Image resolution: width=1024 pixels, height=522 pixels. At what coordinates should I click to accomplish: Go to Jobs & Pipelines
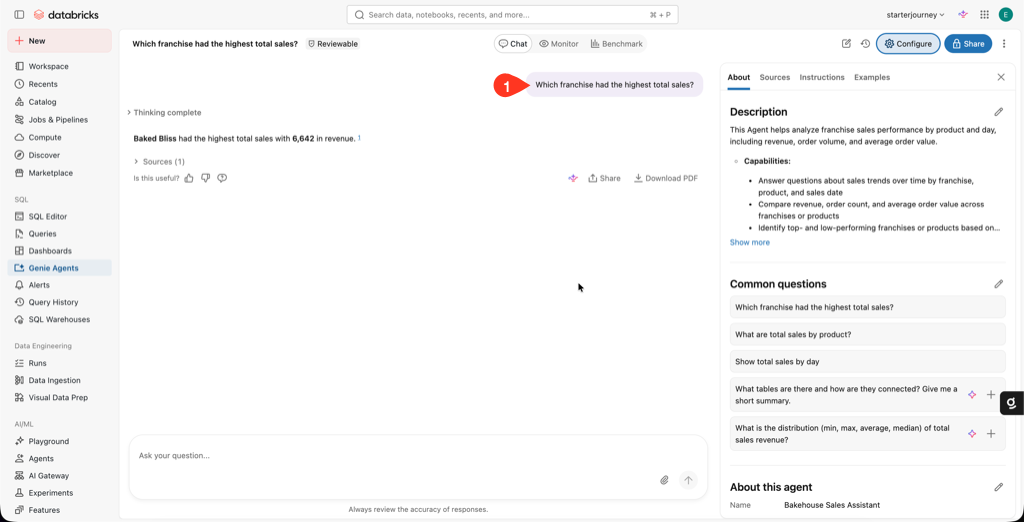[59, 120]
